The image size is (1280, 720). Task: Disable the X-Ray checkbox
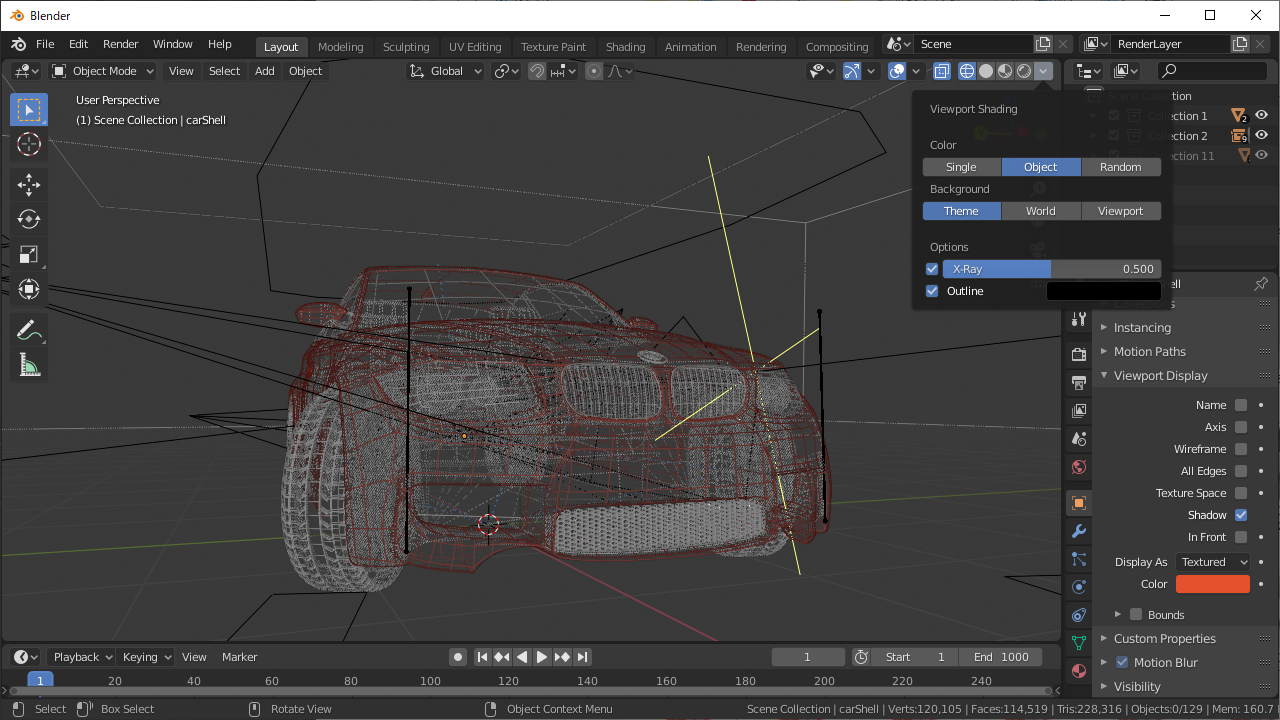(x=932, y=269)
